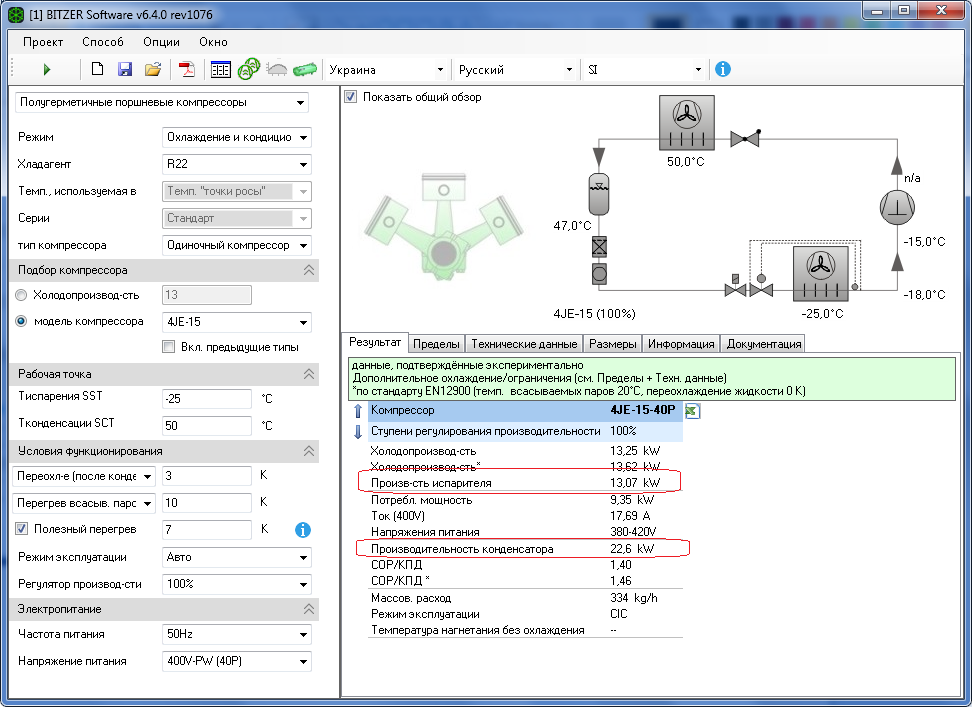This screenshot has height=707, width=972.
Task: Run calculation with green play icon
Action: coord(46,69)
